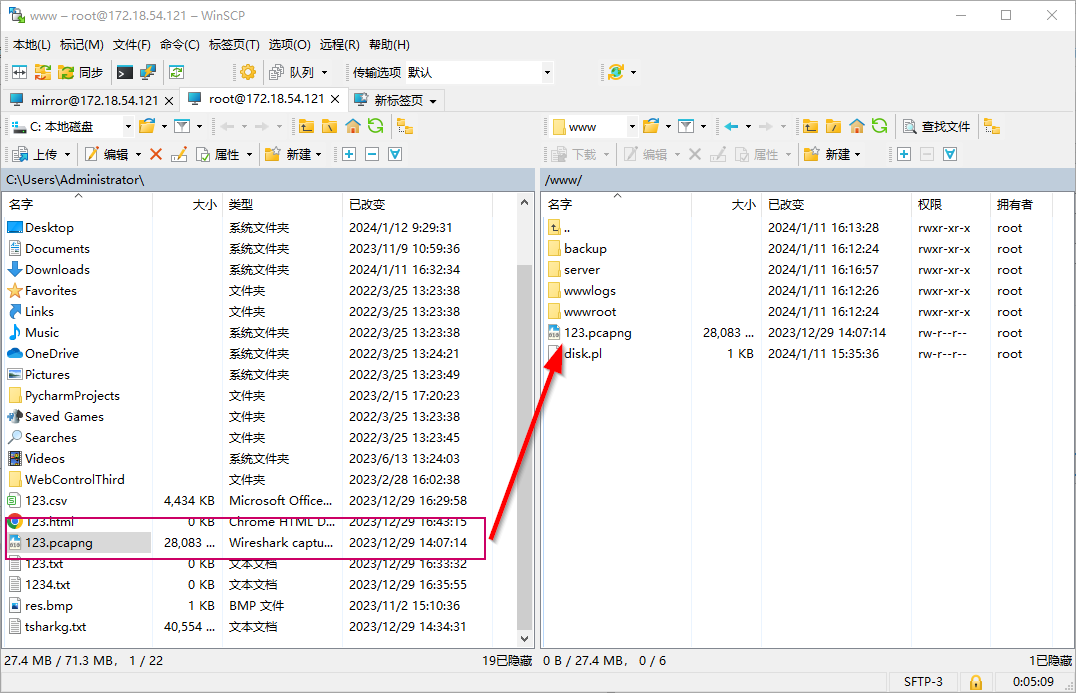This screenshot has height=693, width=1076.
Task: Click the lock icon in the status bar
Action: click(x=975, y=682)
